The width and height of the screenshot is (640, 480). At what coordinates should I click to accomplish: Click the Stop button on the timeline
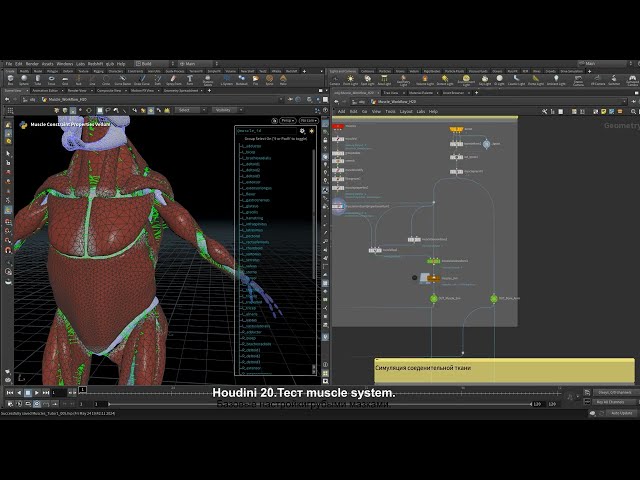(28, 393)
